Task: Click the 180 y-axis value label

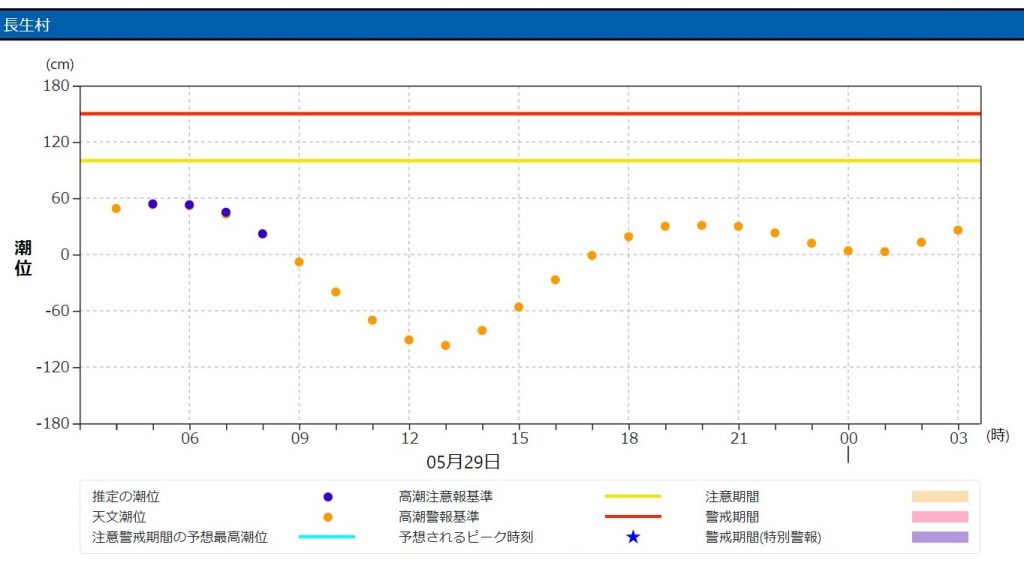Action: tap(56, 86)
